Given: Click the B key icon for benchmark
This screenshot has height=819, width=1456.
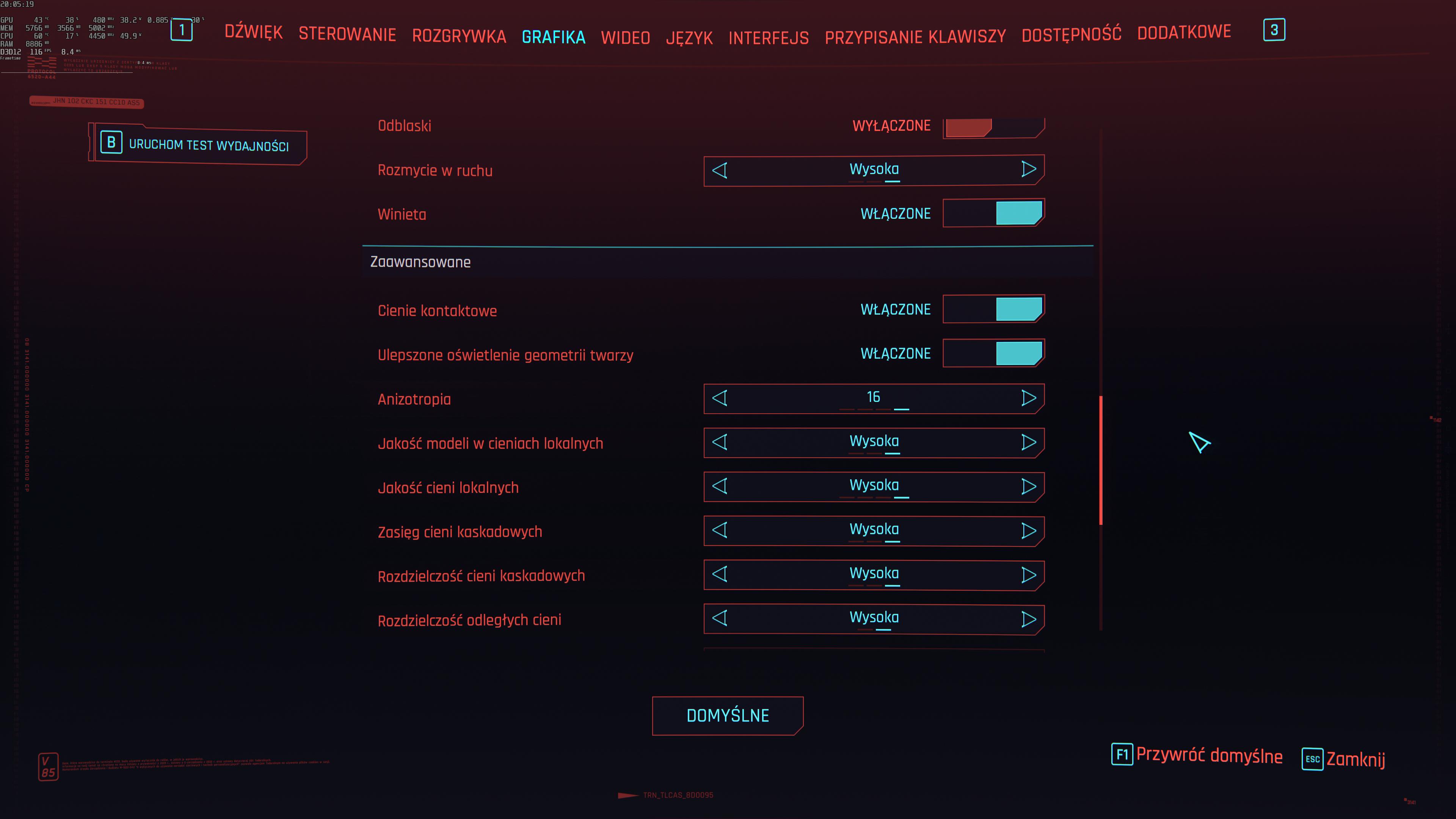Looking at the screenshot, I should (111, 143).
